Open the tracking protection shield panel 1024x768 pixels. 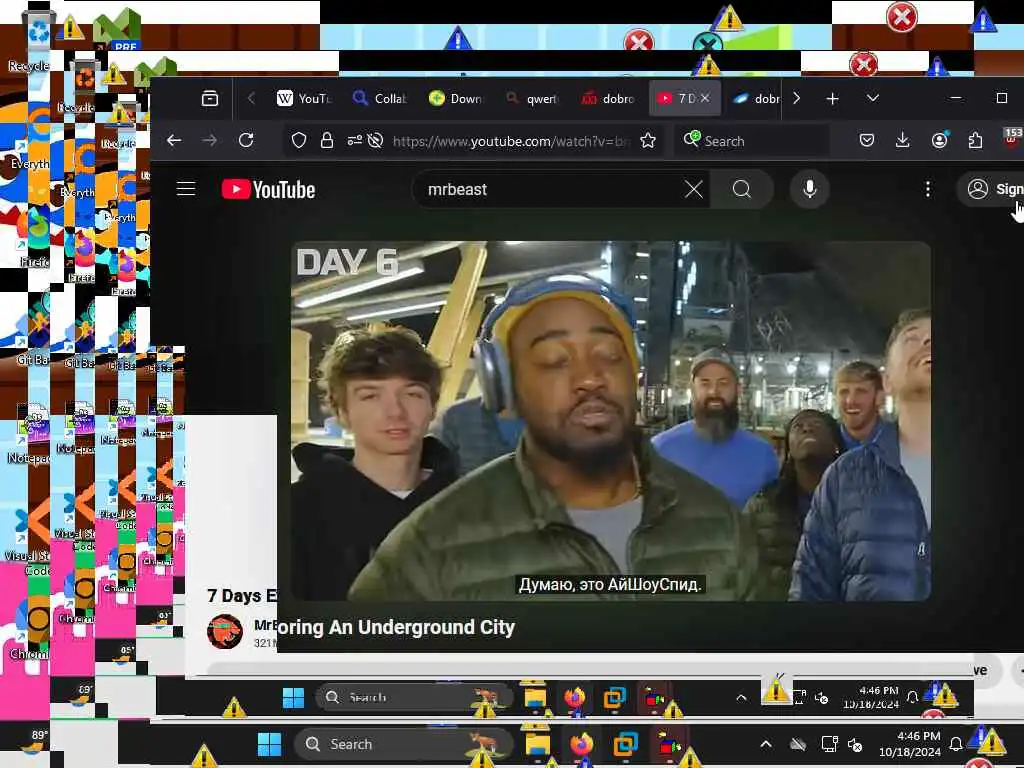(x=298, y=140)
